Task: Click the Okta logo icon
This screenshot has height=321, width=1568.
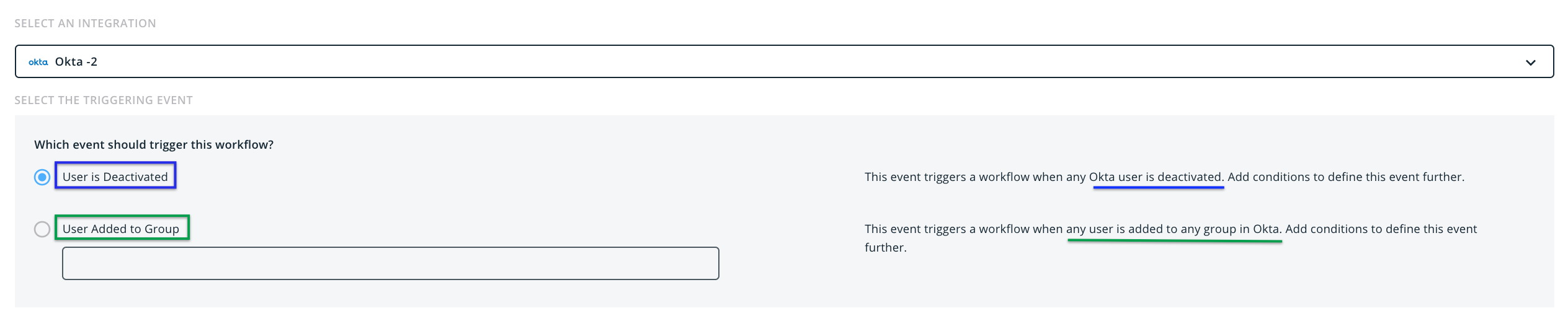Action: [x=38, y=62]
